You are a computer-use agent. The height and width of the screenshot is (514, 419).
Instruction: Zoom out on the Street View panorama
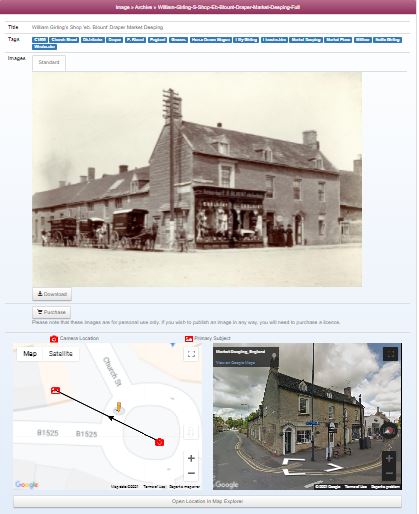coord(389,473)
